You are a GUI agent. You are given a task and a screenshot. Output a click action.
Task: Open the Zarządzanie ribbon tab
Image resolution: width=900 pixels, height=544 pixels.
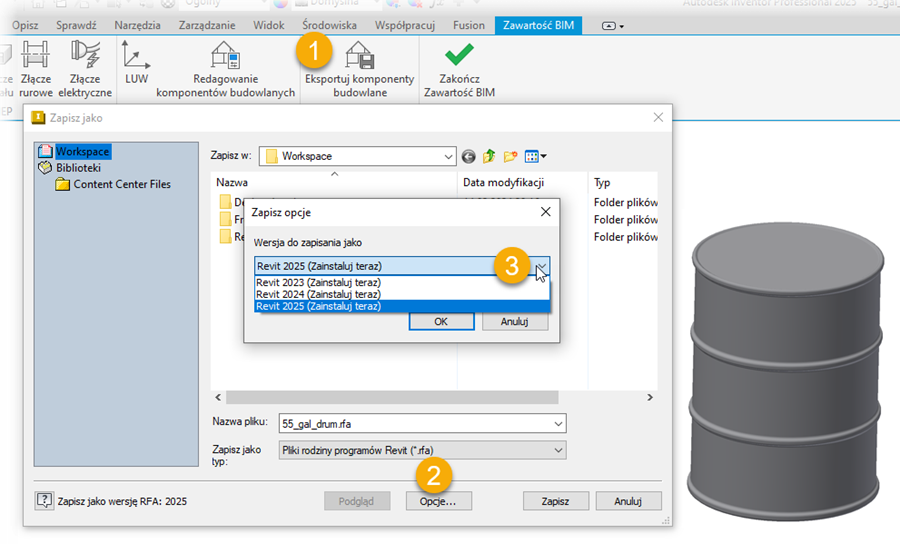click(x=207, y=25)
